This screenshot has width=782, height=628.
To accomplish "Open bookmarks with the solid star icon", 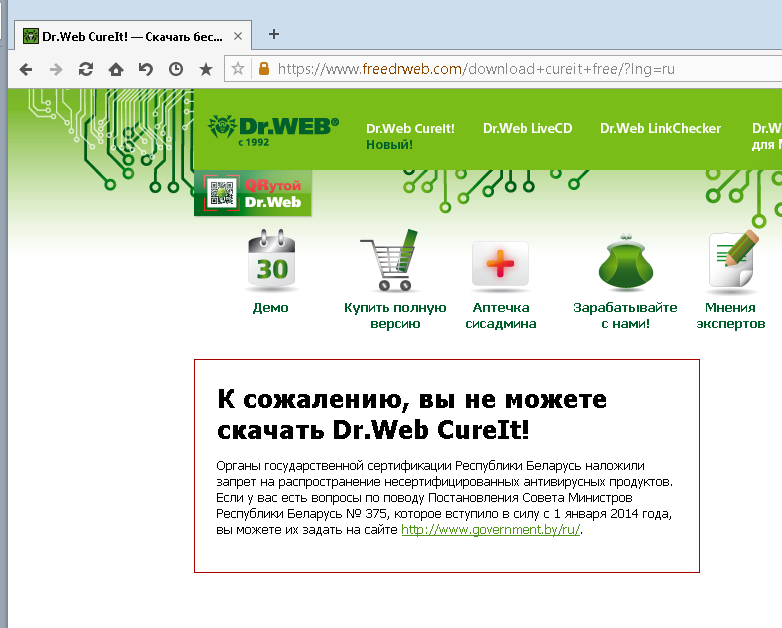I will (205, 69).
